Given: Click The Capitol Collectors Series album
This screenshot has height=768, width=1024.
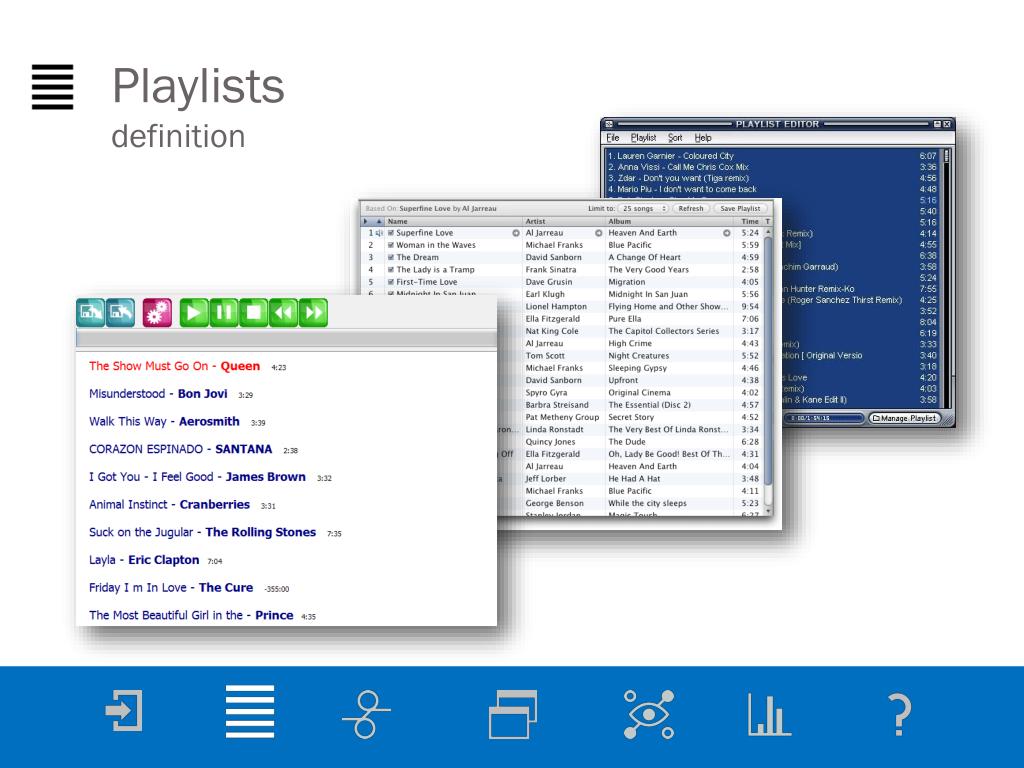Looking at the screenshot, I should coord(664,331).
